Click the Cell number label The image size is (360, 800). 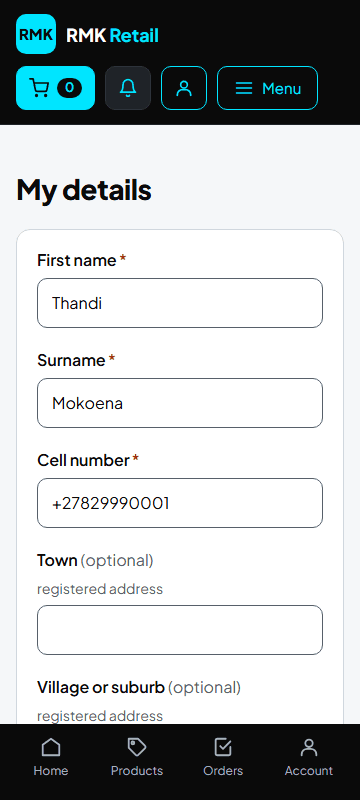click(x=84, y=460)
